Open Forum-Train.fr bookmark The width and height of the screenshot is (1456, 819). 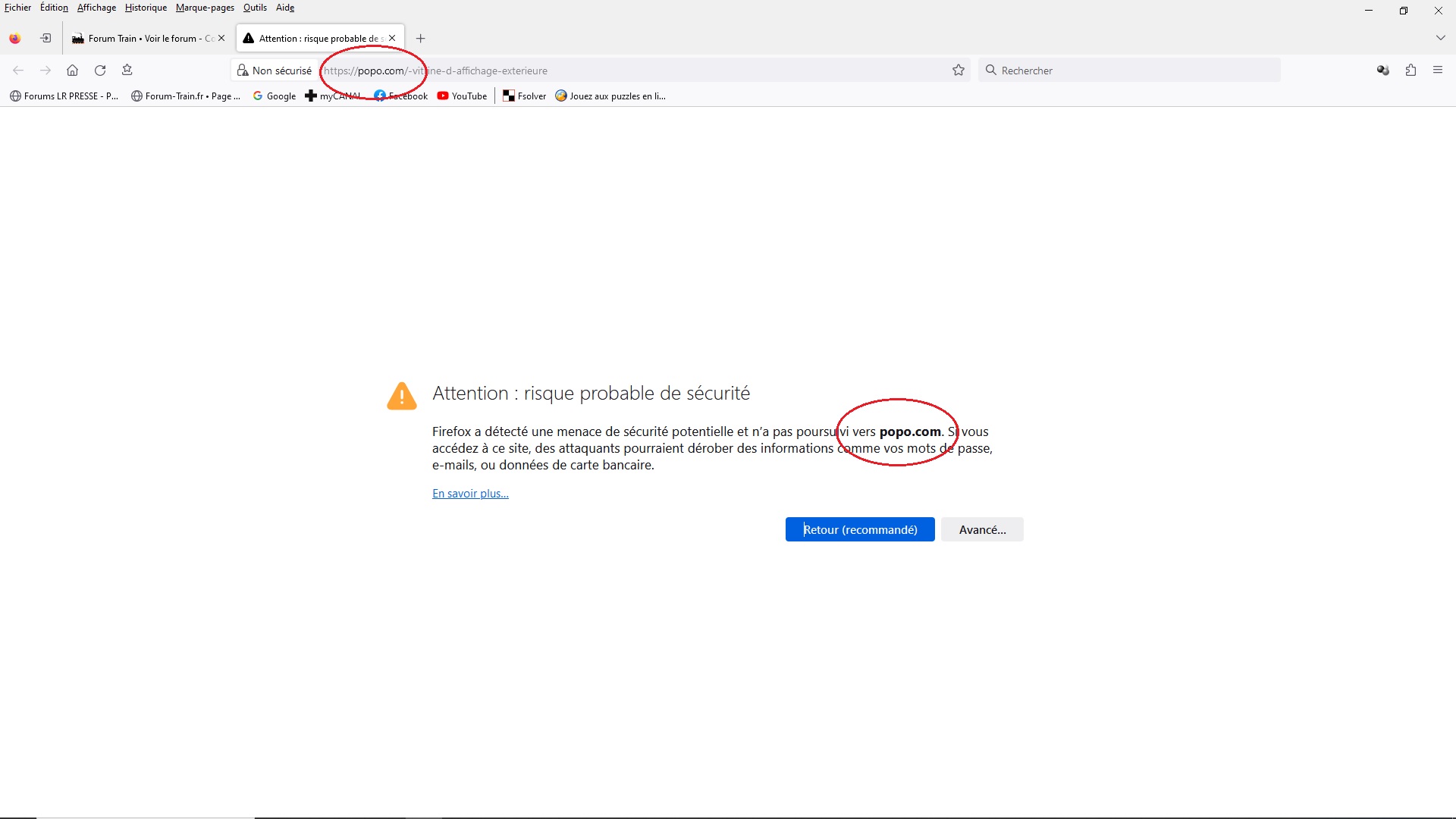[x=186, y=96]
